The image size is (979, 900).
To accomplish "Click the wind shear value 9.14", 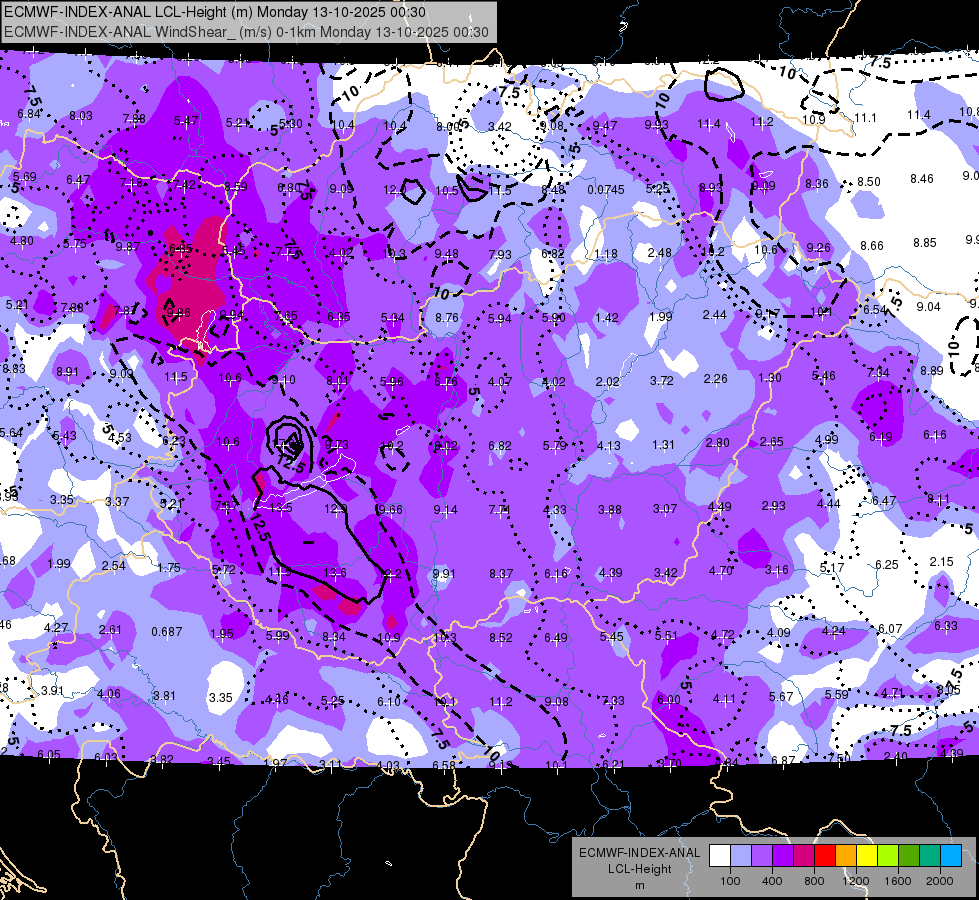I will point(445,510).
